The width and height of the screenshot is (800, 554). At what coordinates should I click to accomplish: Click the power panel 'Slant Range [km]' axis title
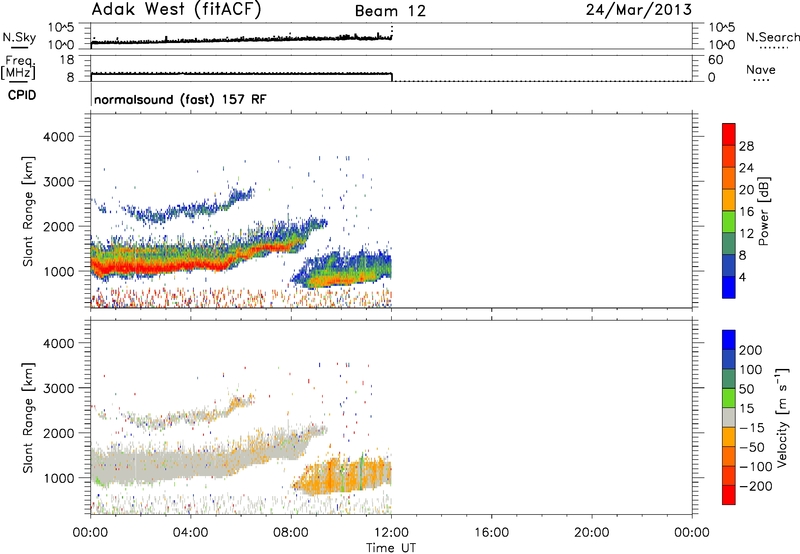tap(28, 211)
